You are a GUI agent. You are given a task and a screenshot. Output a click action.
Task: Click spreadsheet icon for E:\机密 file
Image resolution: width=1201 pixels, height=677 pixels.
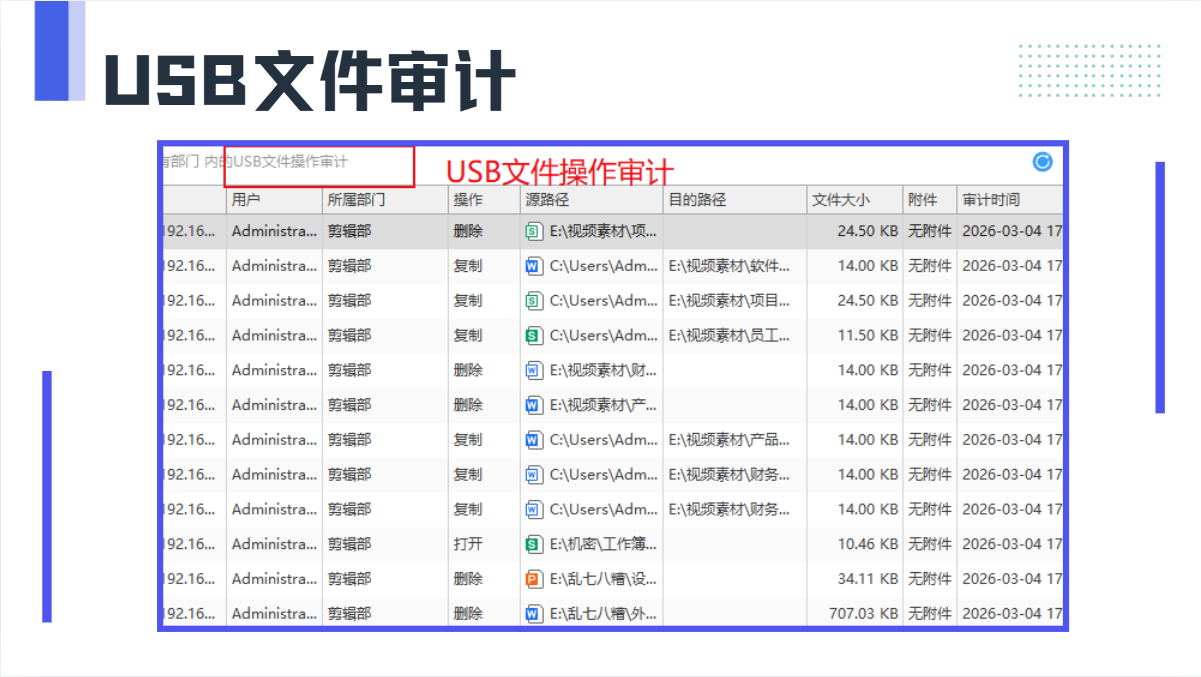534,544
